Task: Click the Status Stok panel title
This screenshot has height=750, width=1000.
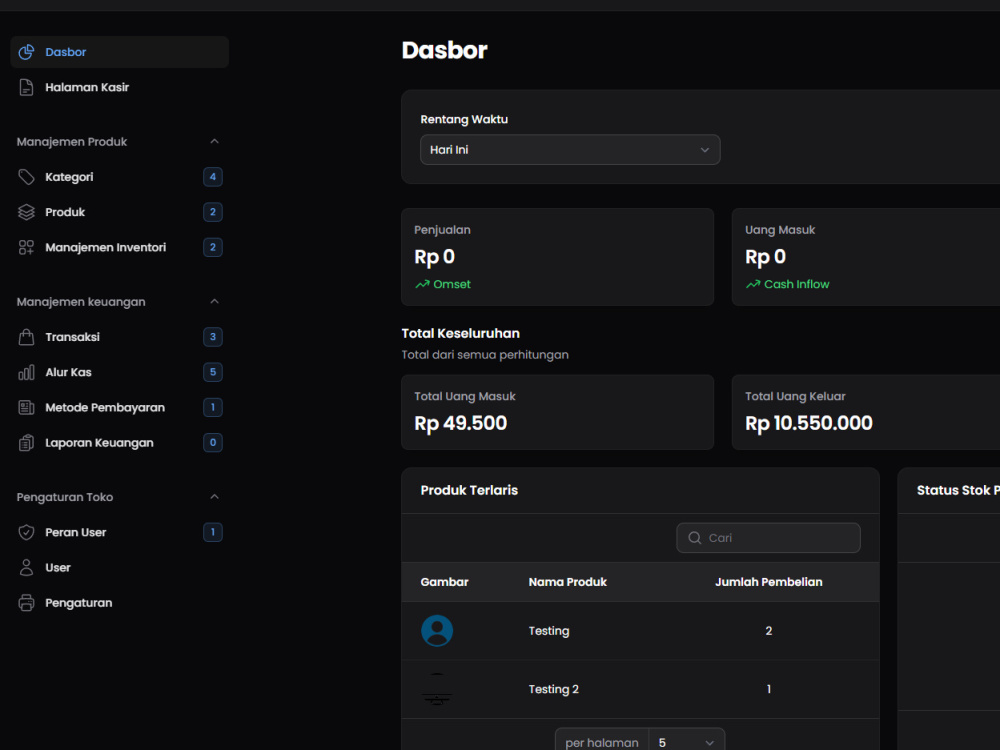Action: click(958, 490)
